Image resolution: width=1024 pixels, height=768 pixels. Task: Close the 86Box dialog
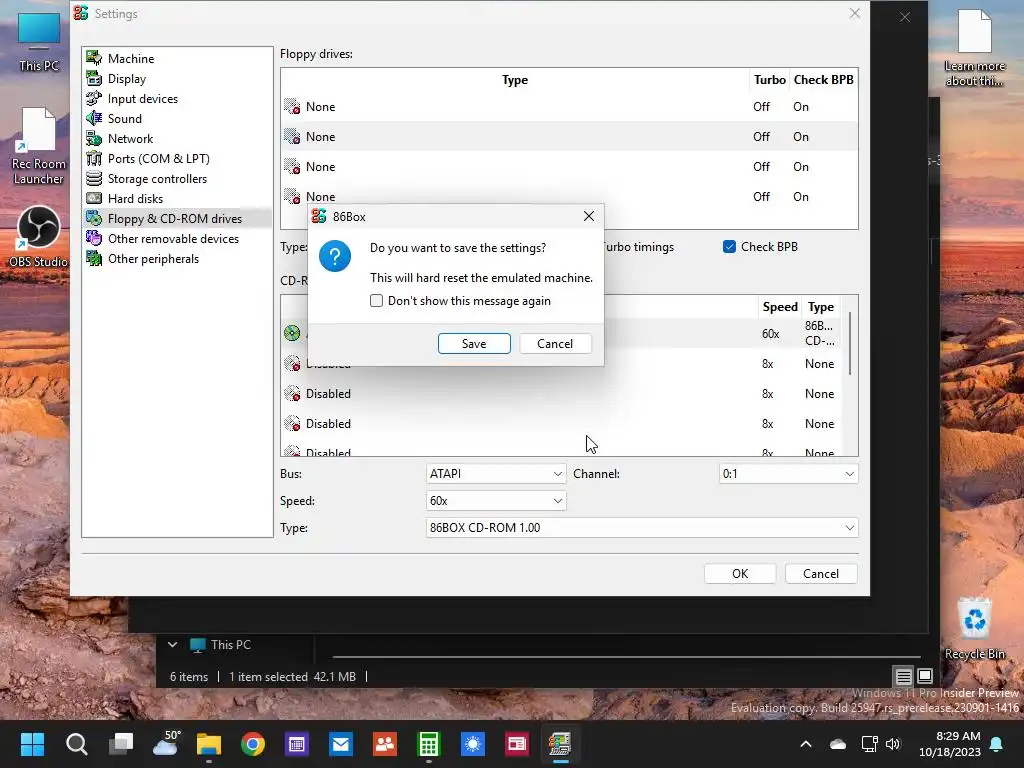pos(588,216)
